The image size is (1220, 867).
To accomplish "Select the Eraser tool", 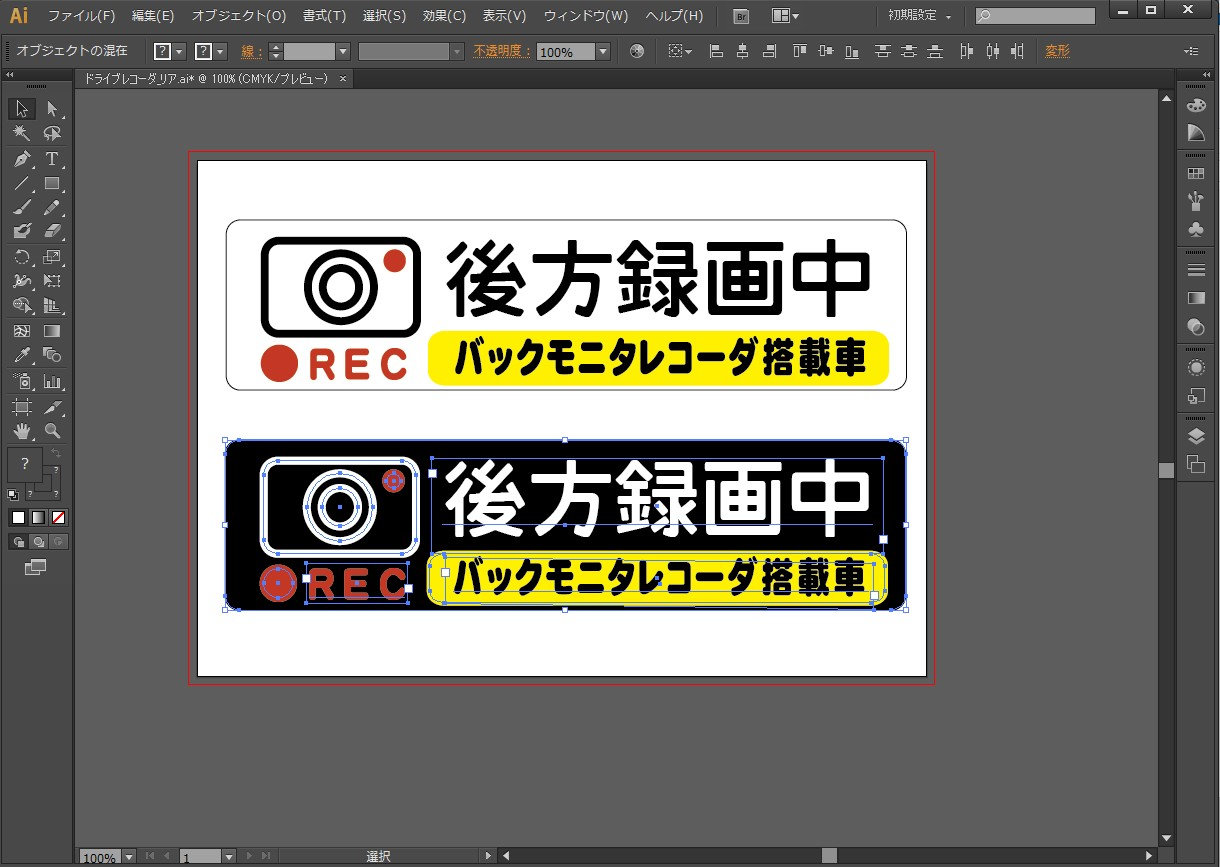I will [52, 232].
